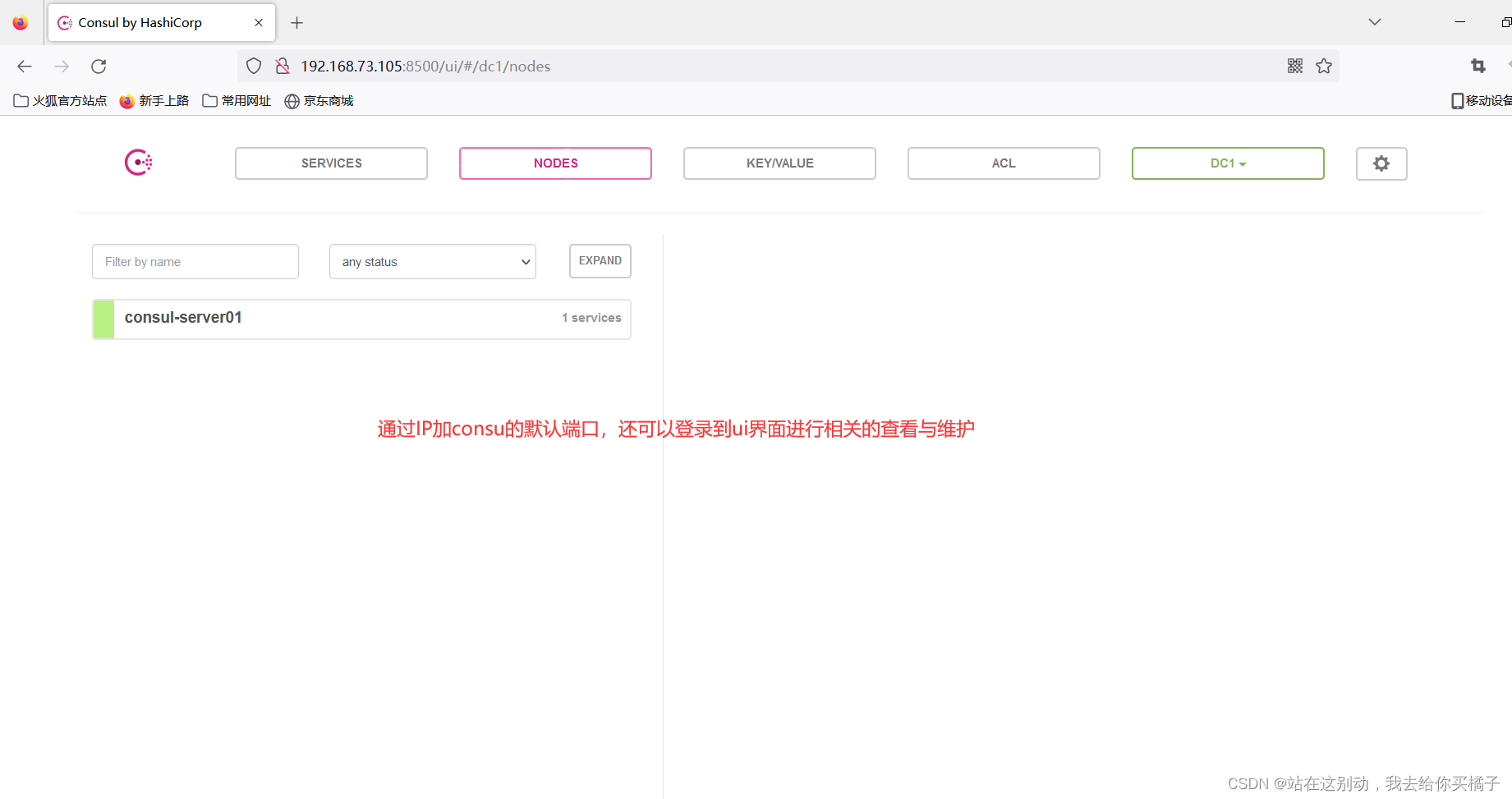Screen dimensions: 1512x799
Task: Click the 1 services label
Action: point(591,318)
